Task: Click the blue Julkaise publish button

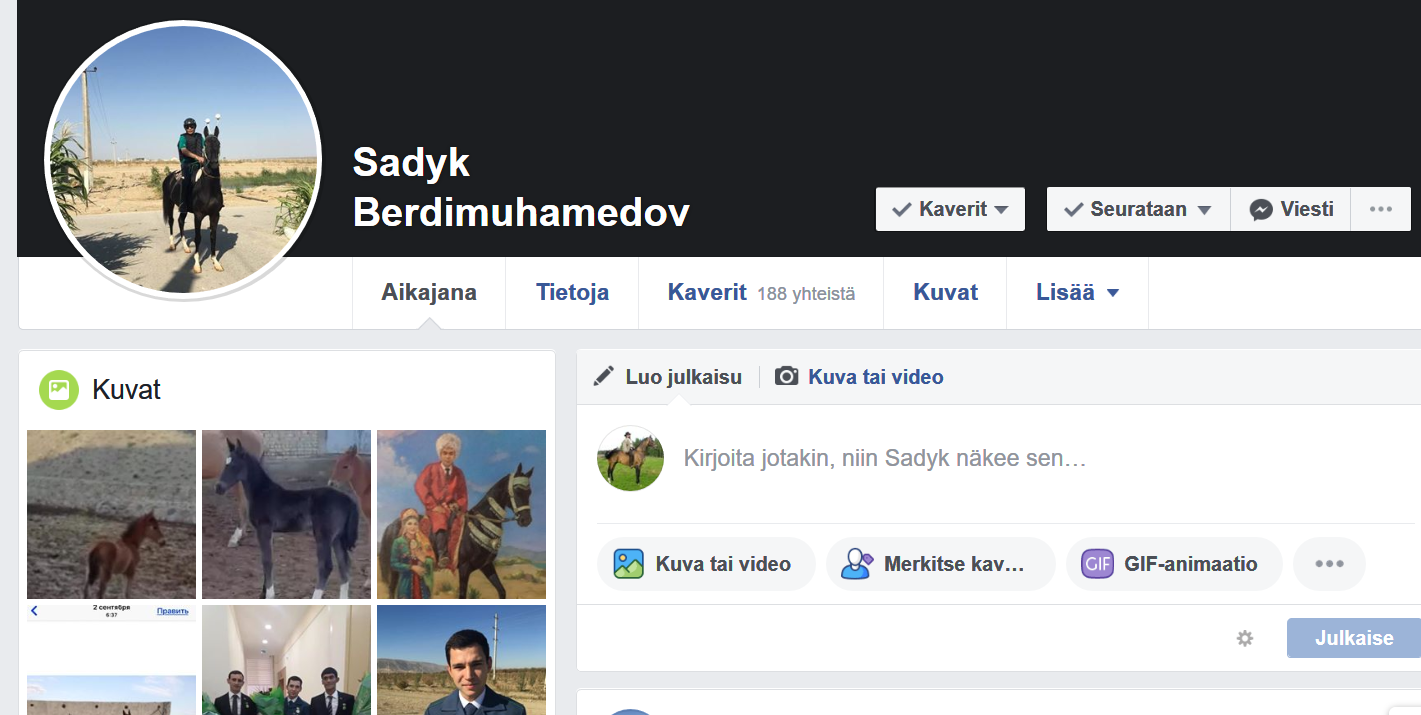Action: point(1354,638)
